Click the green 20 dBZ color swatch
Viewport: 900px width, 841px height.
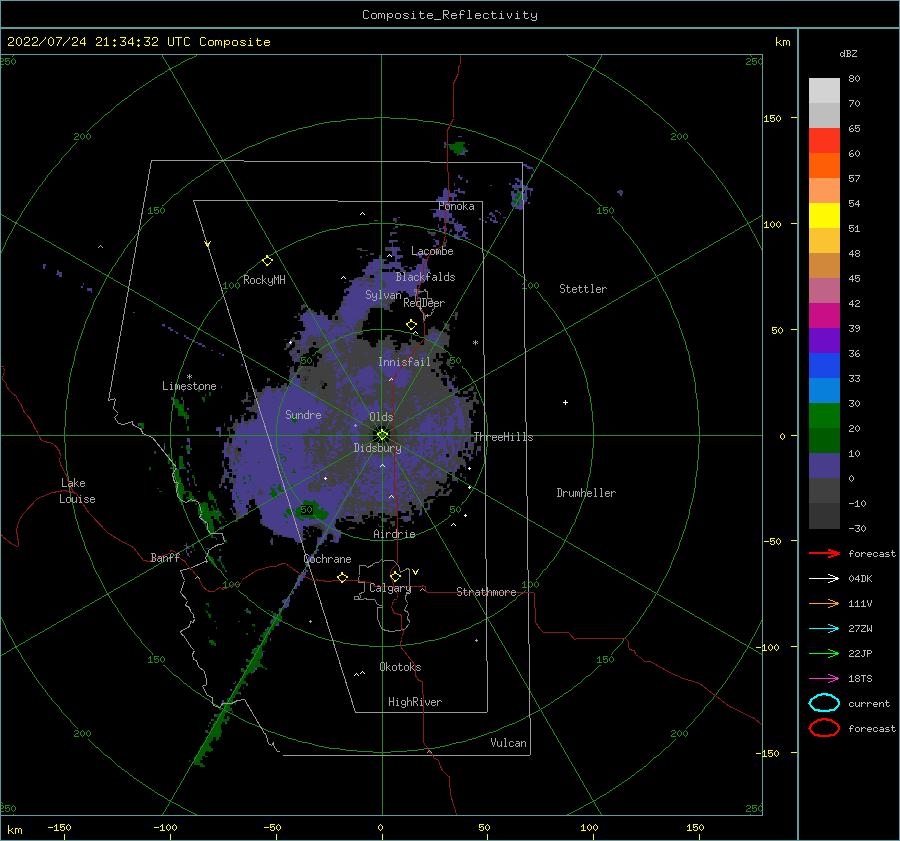tap(824, 416)
